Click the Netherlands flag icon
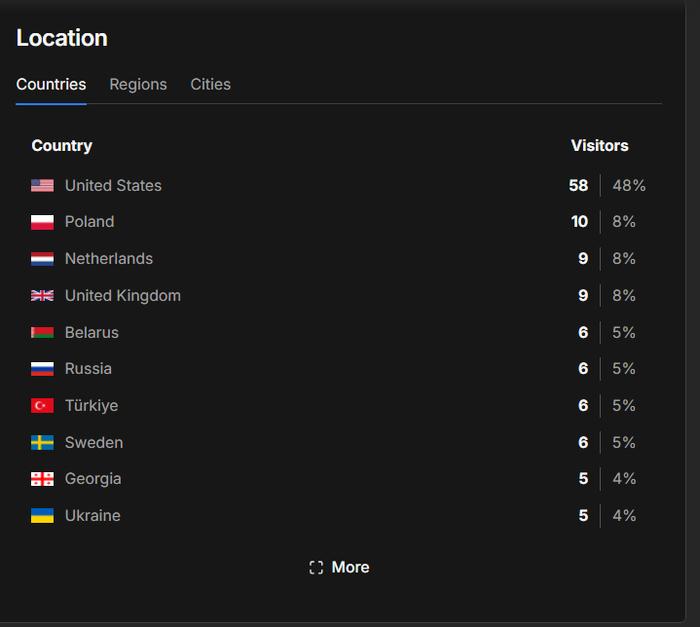 (42, 259)
